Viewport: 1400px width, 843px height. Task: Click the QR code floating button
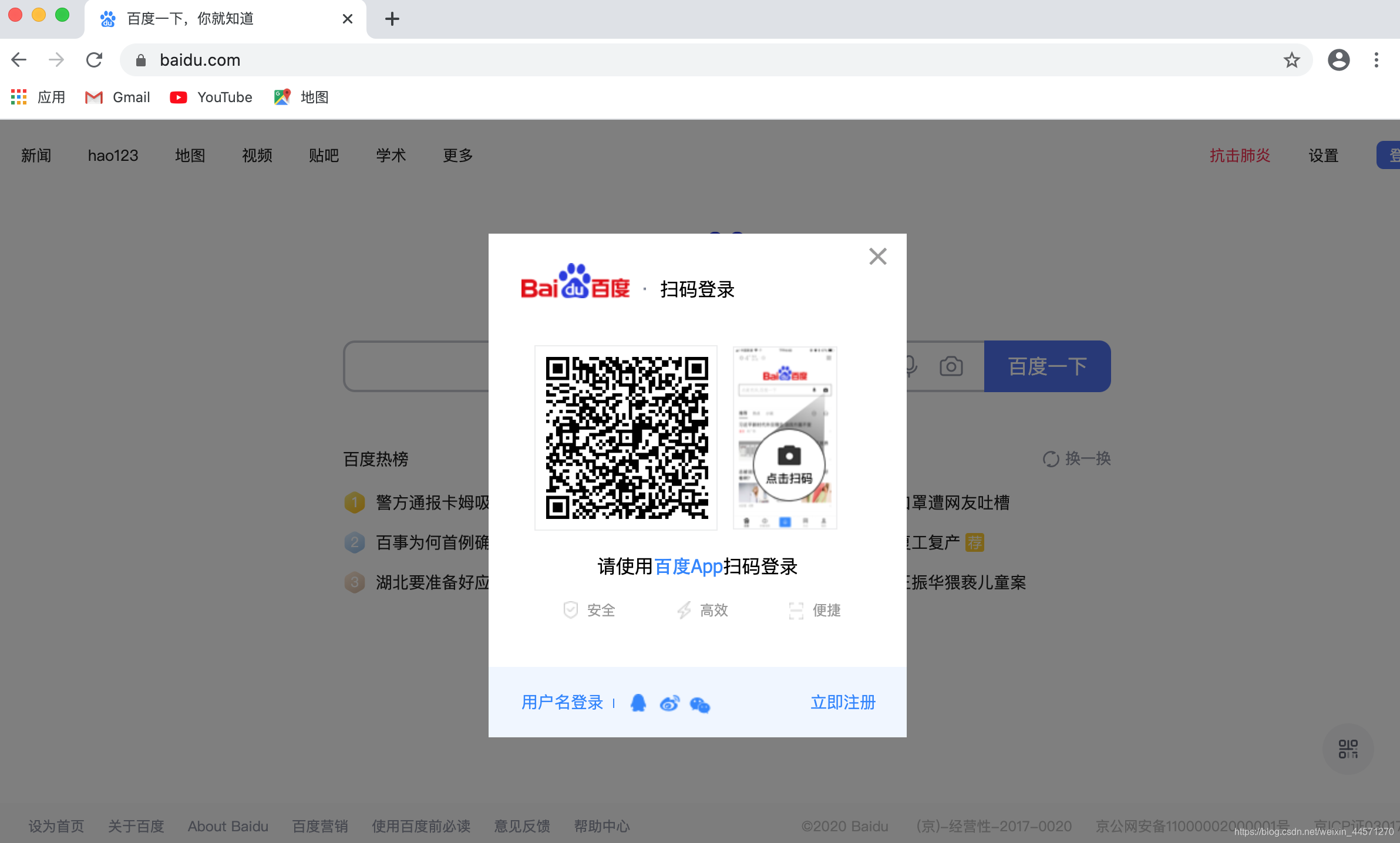click(1348, 749)
